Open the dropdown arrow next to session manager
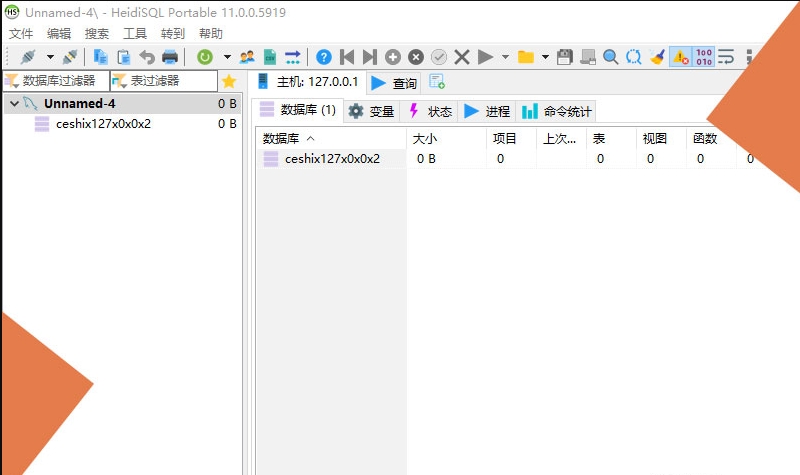 pos(50,57)
